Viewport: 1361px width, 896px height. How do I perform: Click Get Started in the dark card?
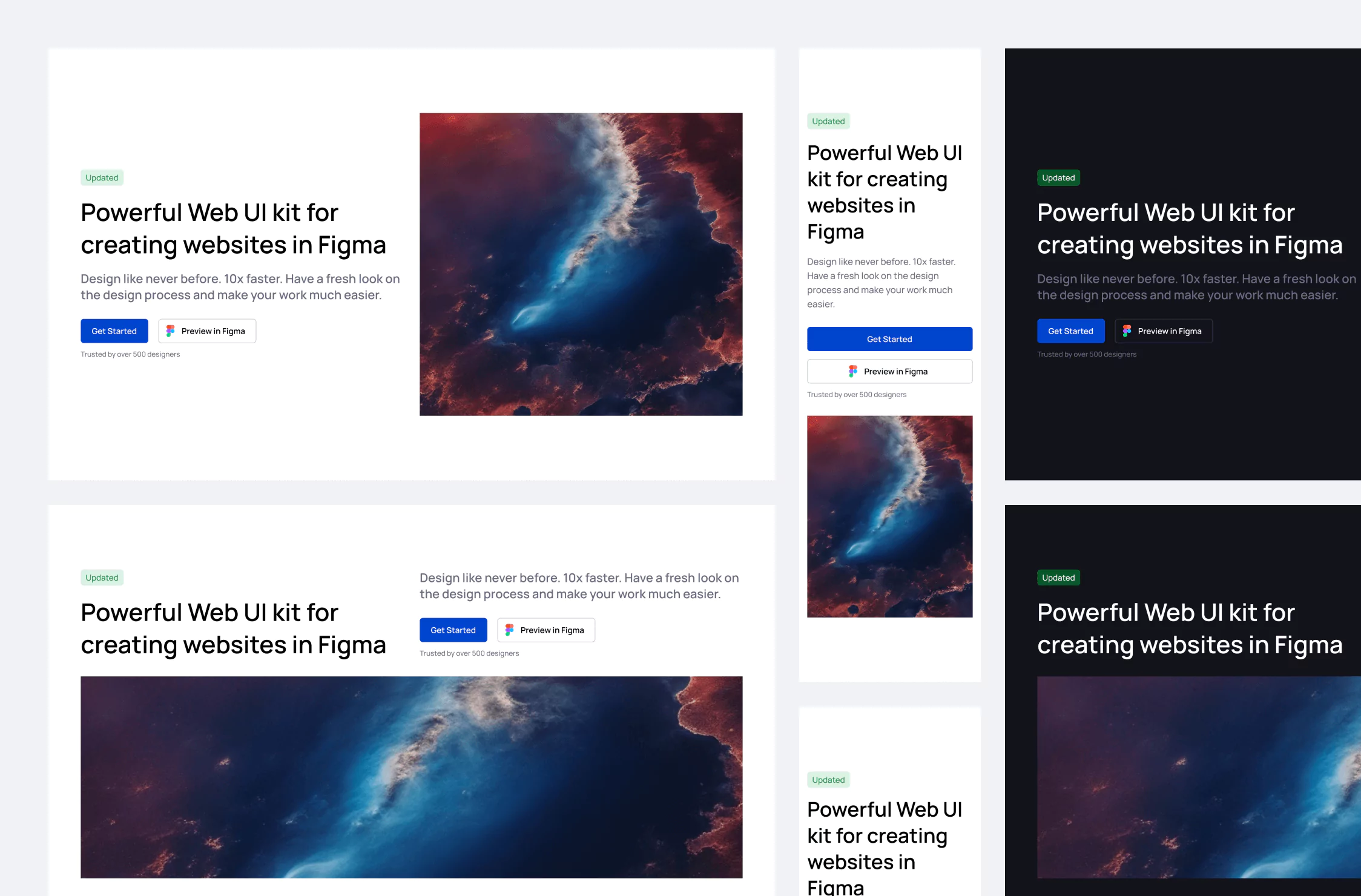tap(1071, 331)
